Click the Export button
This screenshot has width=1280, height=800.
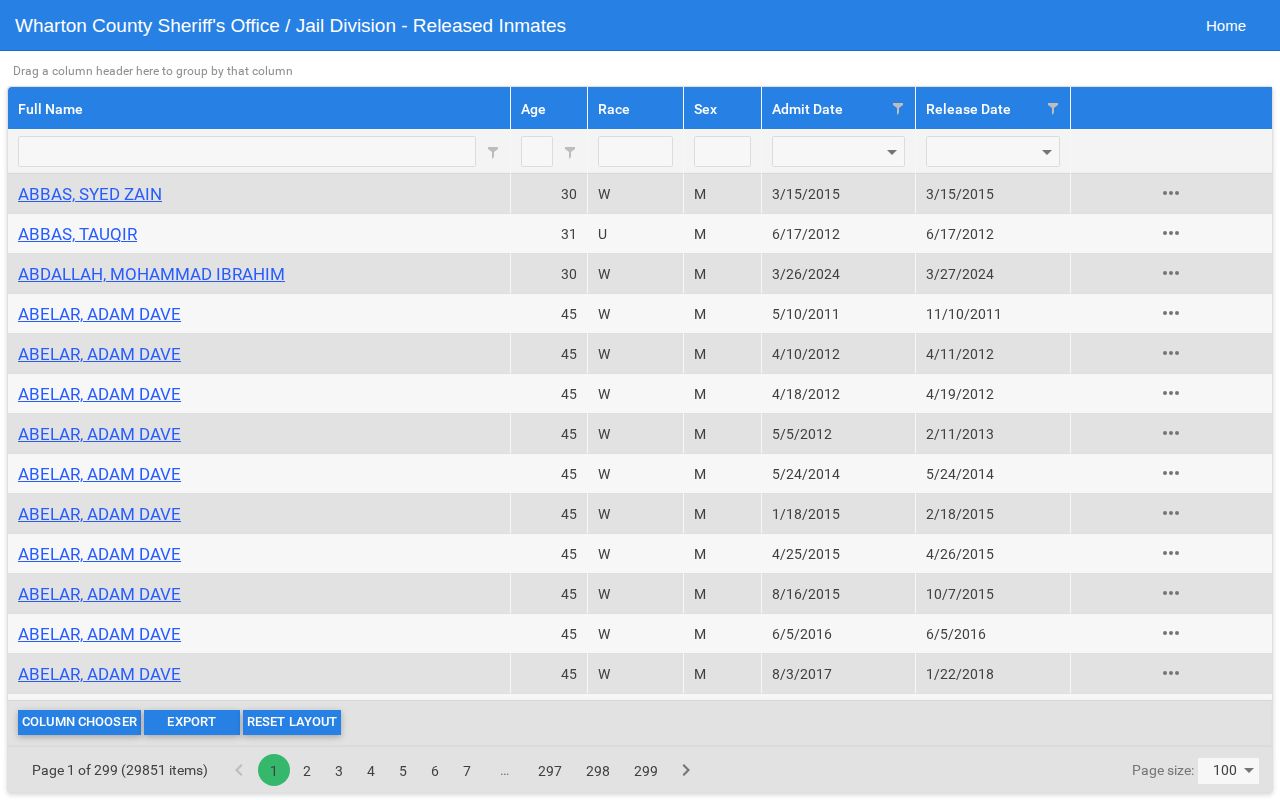[x=191, y=722]
